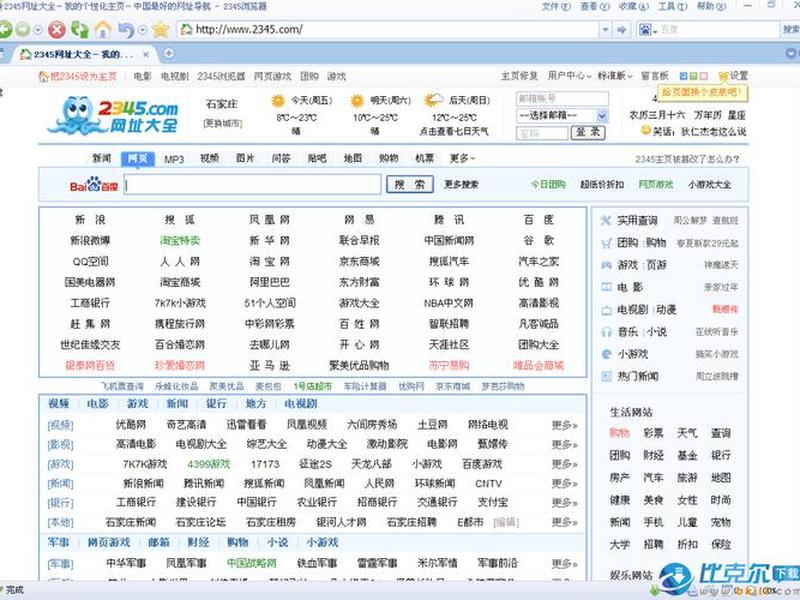Select the pink skin color swatch
Image resolution: width=800 pixels, height=600 pixels.
704,76
